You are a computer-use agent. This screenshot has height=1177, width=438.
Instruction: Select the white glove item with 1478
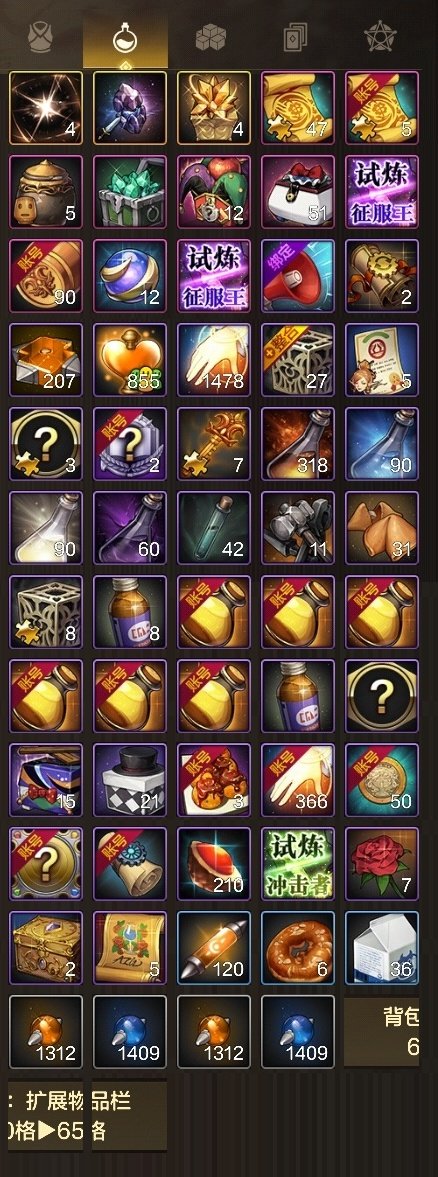click(x=214, y=360)
